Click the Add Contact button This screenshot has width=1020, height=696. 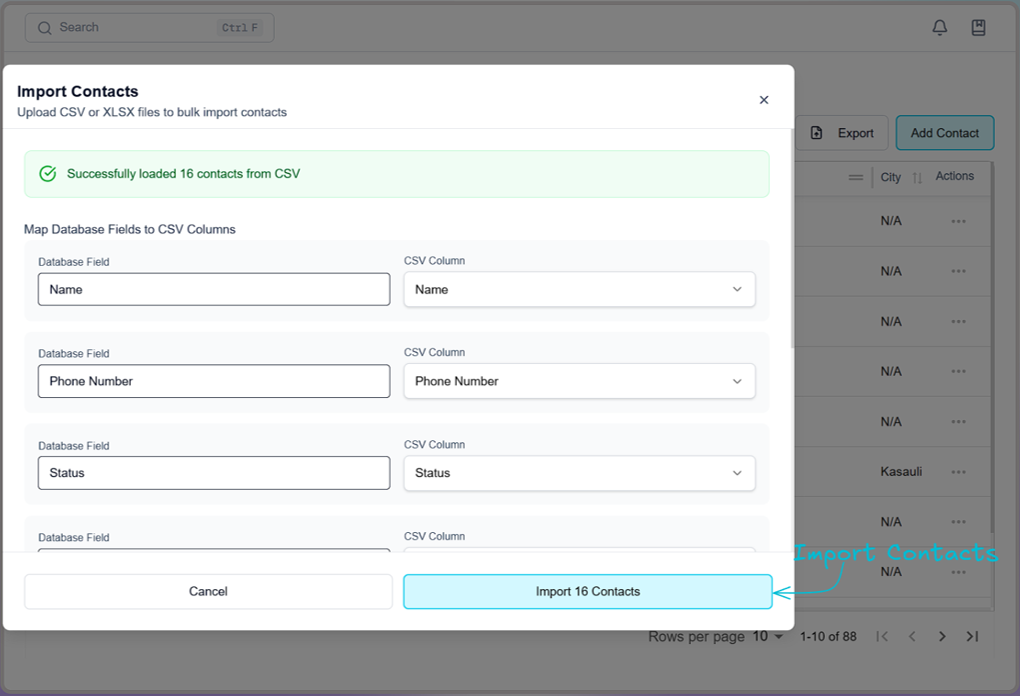click(944, 132)
